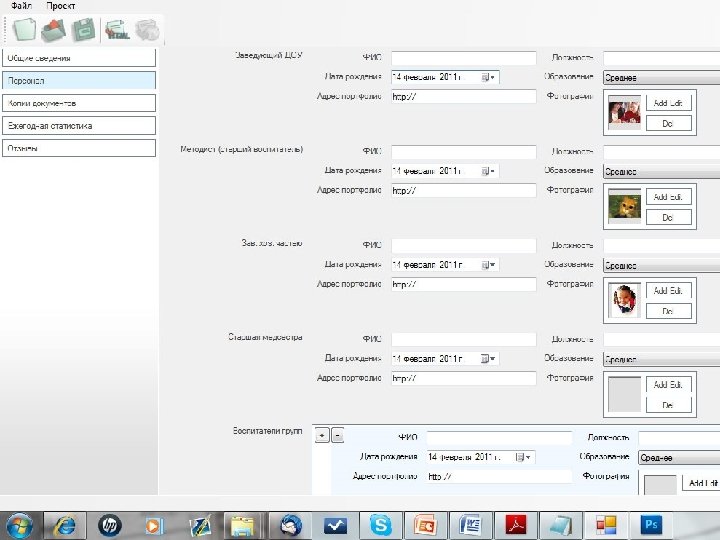Open date picker for Старшая медсестра birth date
The image size is (720, 540).
pyautogui.click(x=488, y=359)
